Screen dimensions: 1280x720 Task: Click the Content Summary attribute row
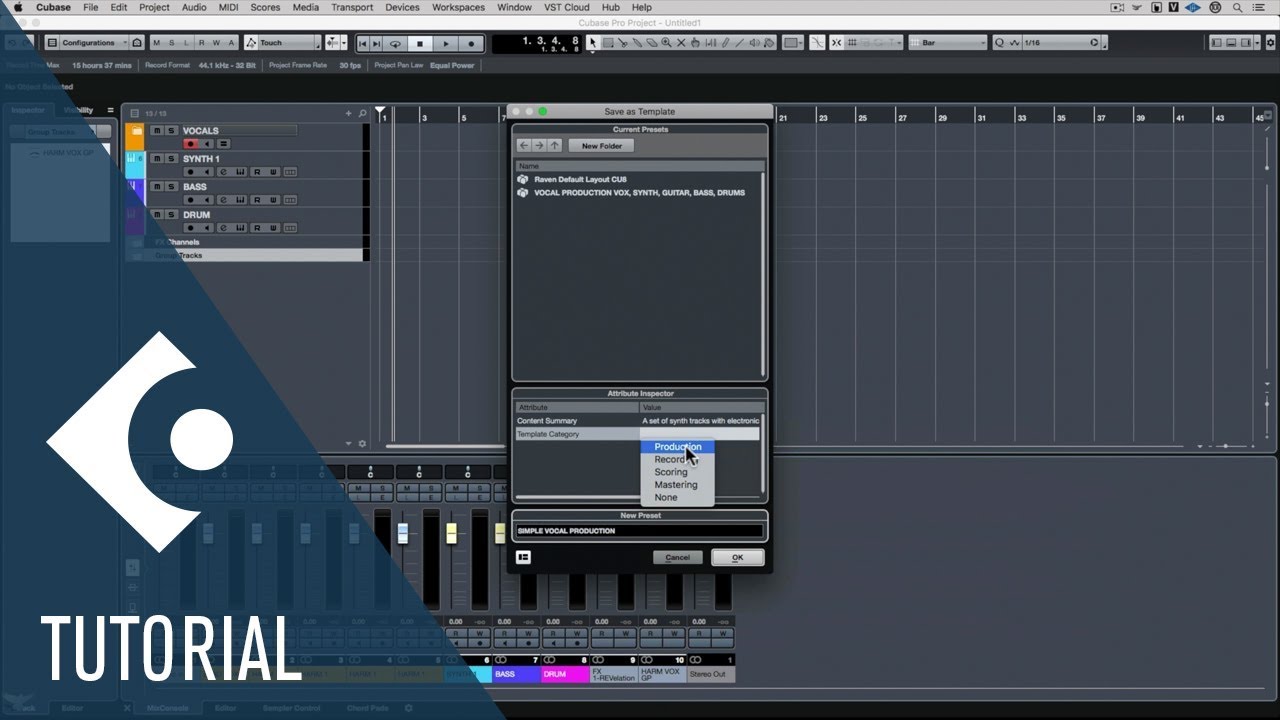(x=638, y=421)
